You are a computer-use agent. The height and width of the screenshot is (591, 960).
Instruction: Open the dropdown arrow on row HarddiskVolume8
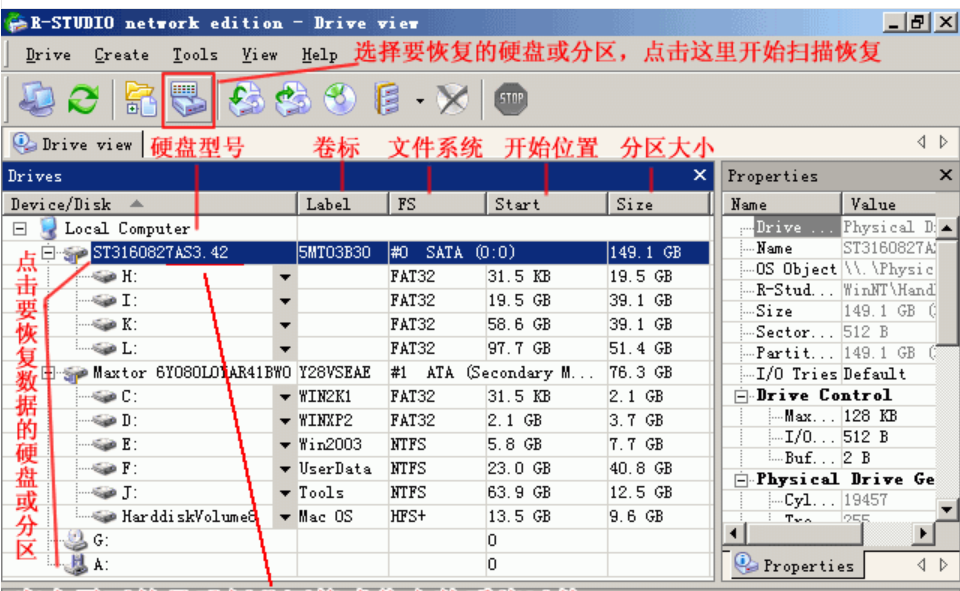pos(285,517)
